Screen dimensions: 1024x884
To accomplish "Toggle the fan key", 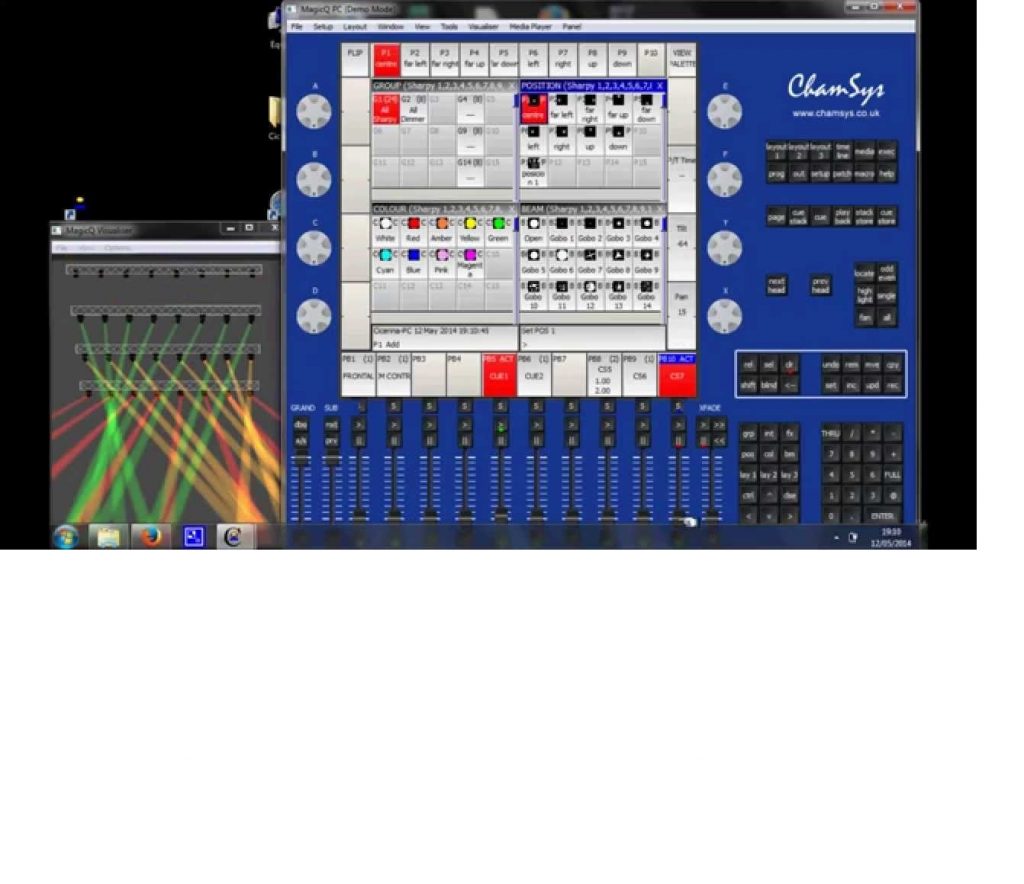I will (x=865, y=318).
